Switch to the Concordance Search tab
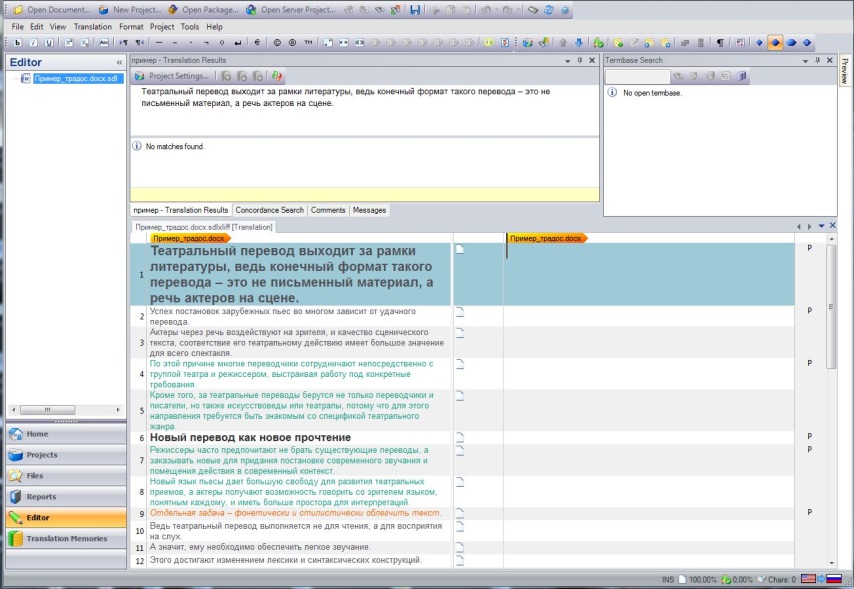854x589 pixels. pos(269,210)
